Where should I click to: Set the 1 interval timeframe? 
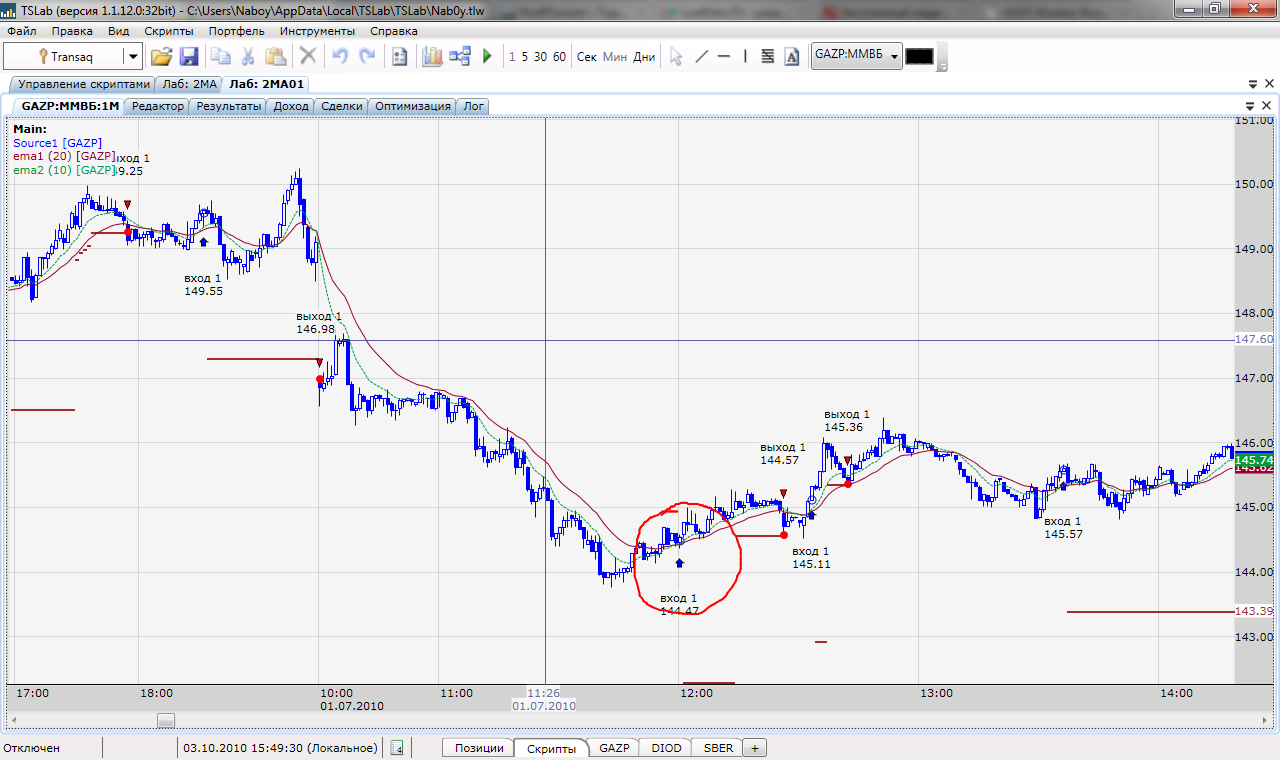[512, 57]
